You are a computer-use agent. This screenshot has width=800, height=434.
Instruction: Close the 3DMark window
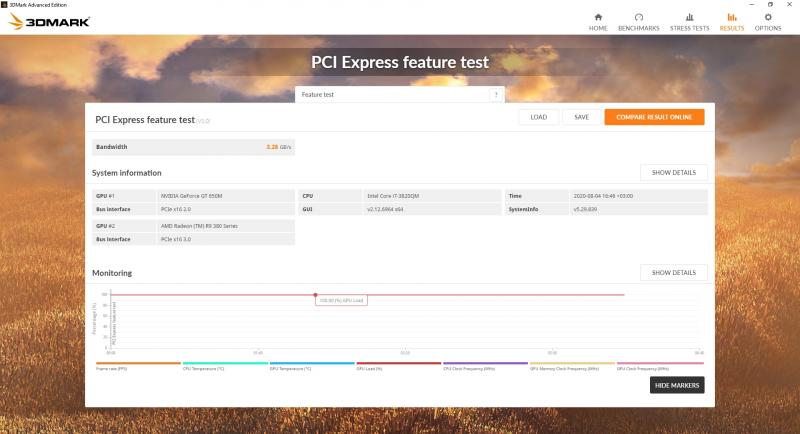[x=789, y=5]
